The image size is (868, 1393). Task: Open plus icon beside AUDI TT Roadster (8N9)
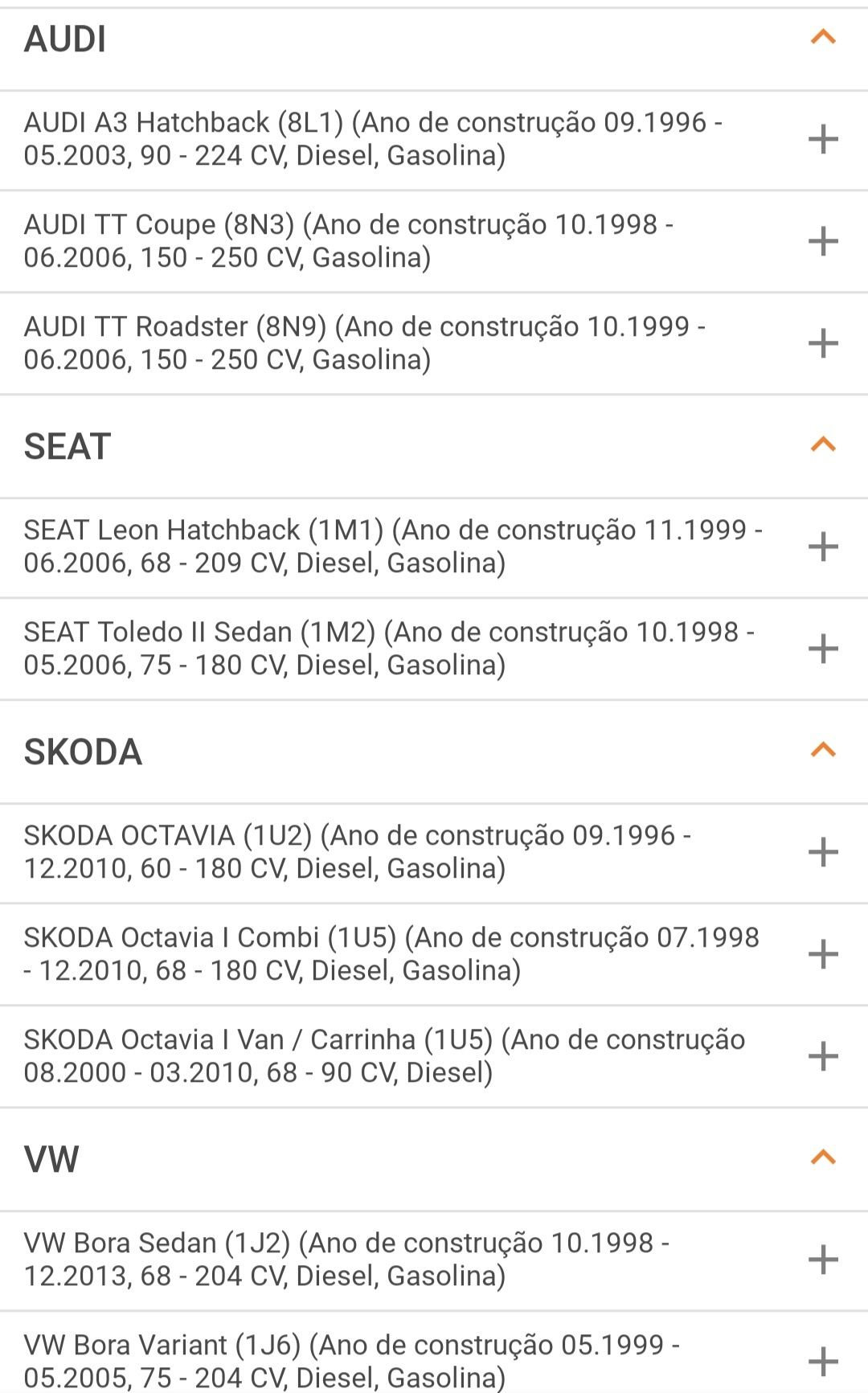pyautogui.click(x=823, y=343)
